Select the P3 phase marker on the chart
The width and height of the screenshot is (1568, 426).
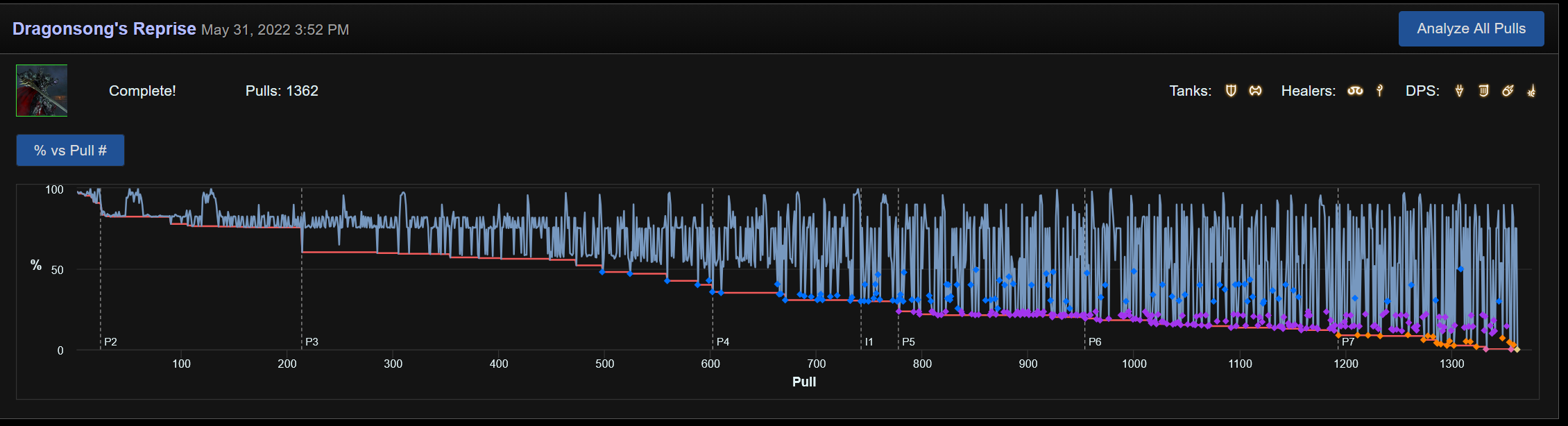pyautogui.click(x=312, y=342)
